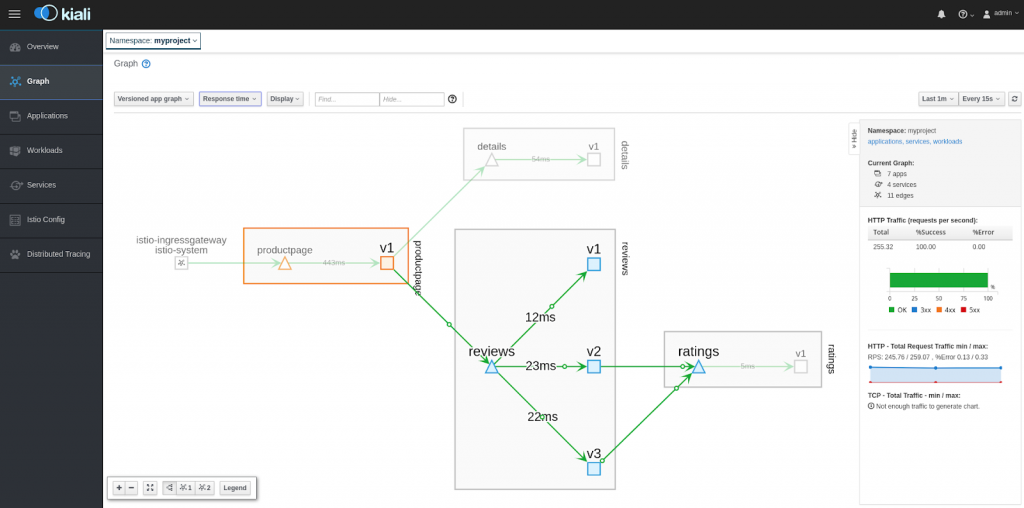Click the Find input field
The height and width of the screenshot is (508, 1024).
point(346,99)
